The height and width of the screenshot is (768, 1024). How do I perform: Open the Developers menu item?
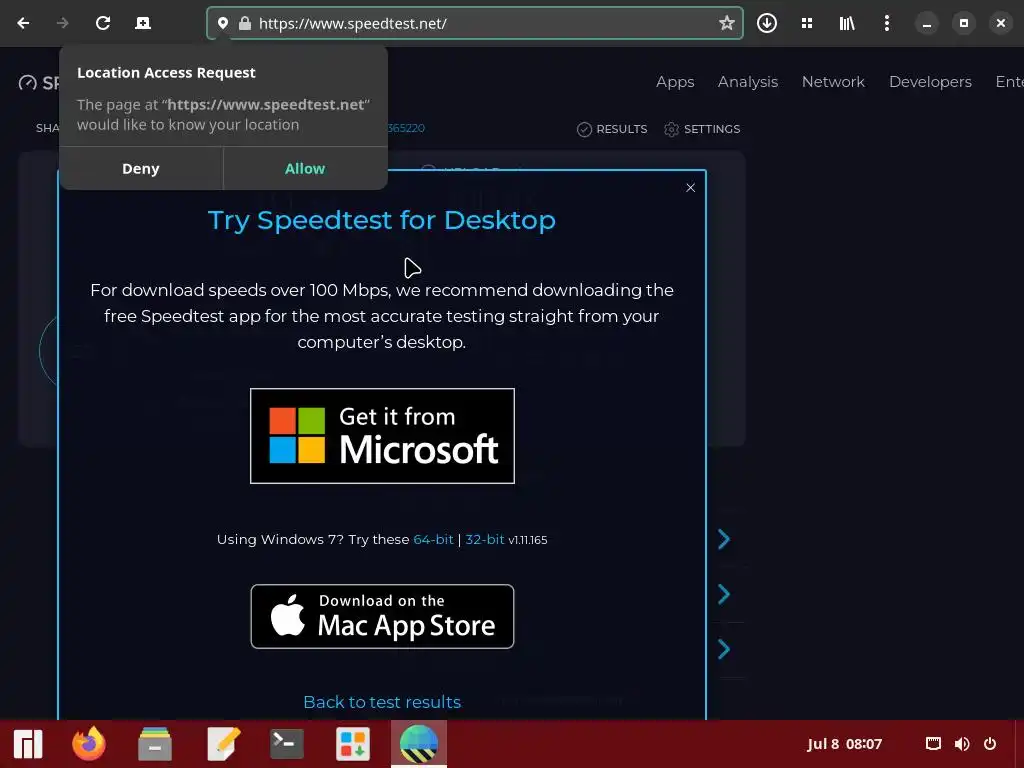(x=930, y=82)
